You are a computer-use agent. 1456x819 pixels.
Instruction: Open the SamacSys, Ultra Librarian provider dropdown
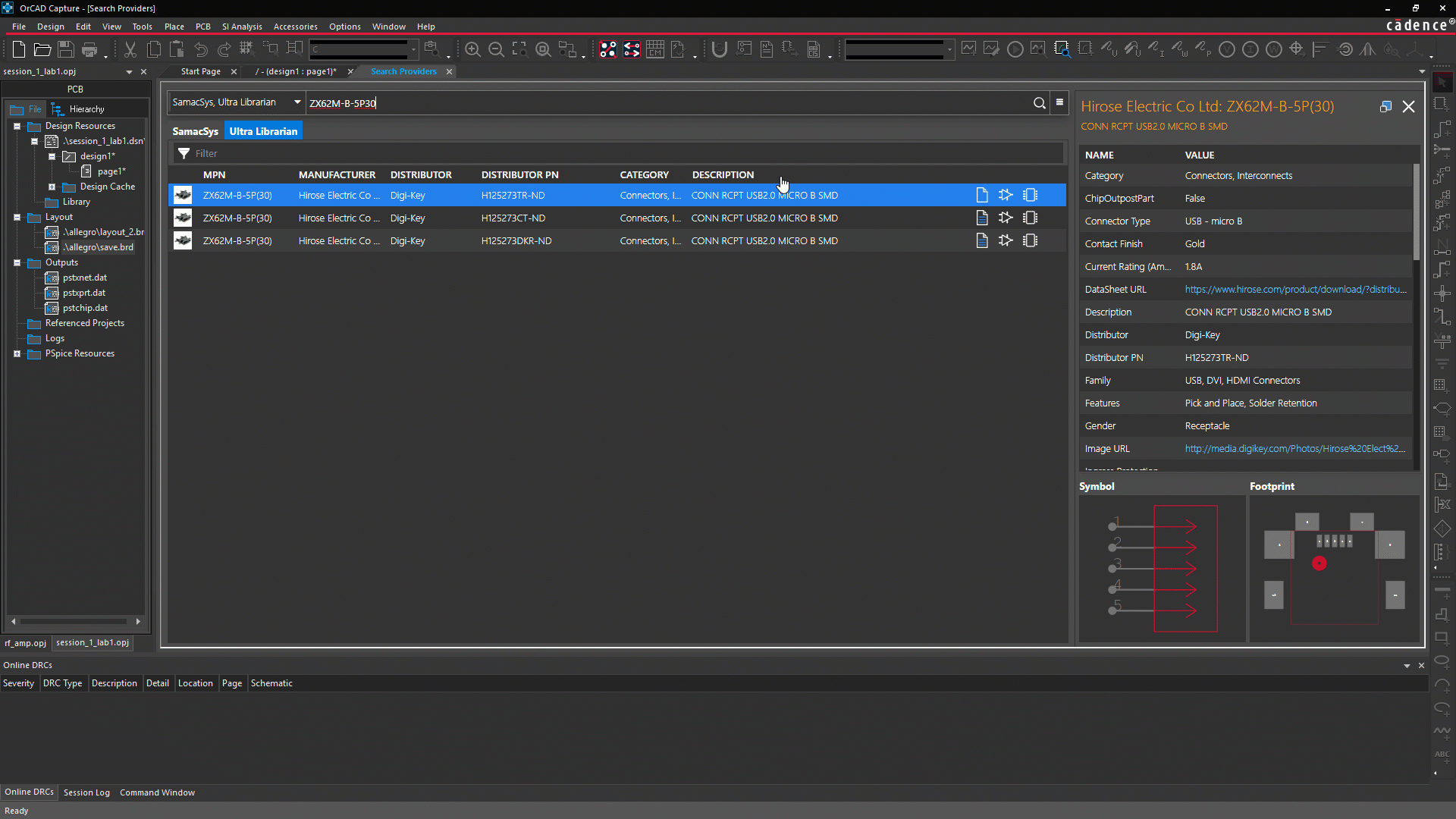click(297, 102)
